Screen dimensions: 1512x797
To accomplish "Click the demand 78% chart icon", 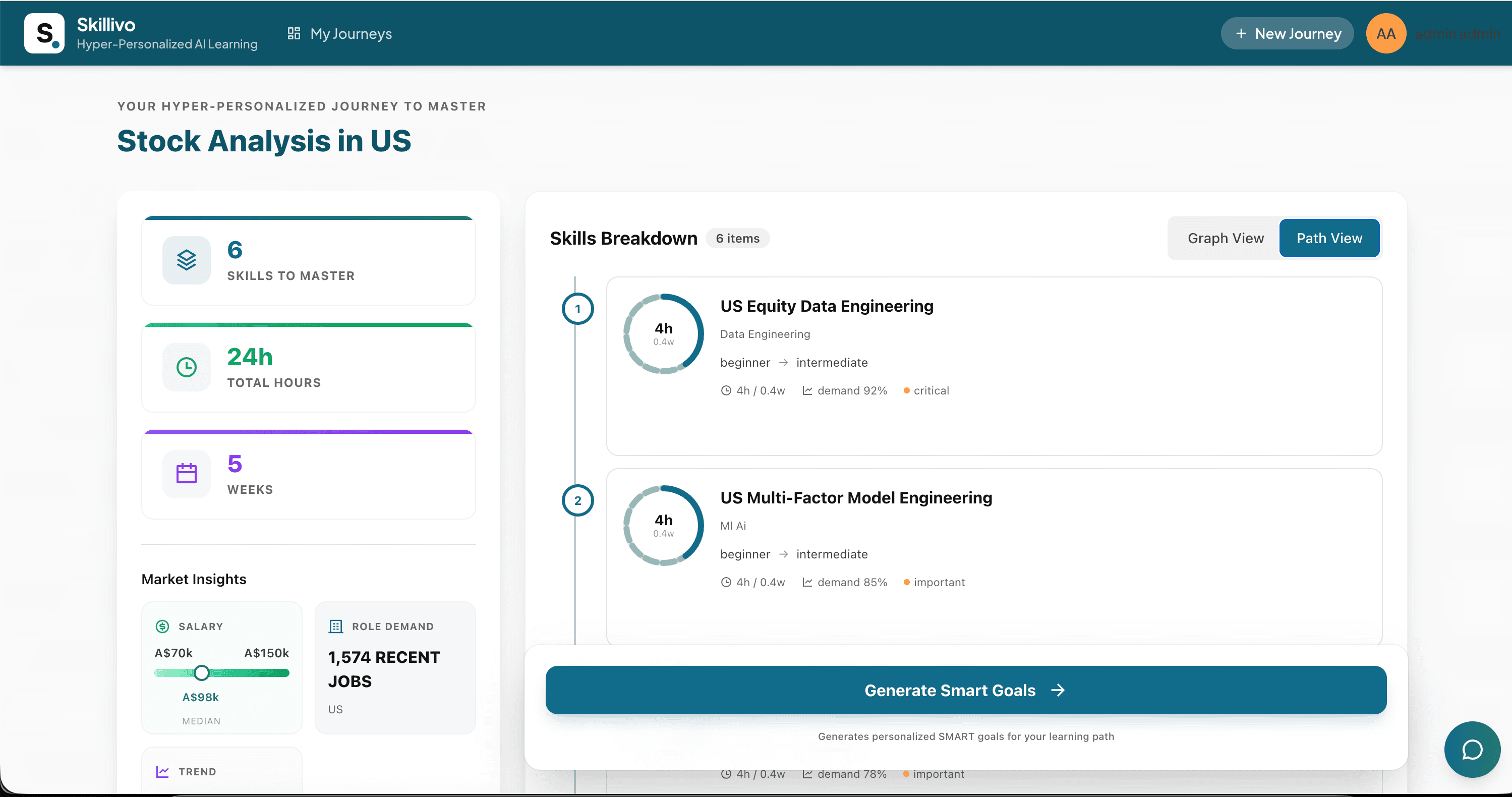I will point(807,774).
